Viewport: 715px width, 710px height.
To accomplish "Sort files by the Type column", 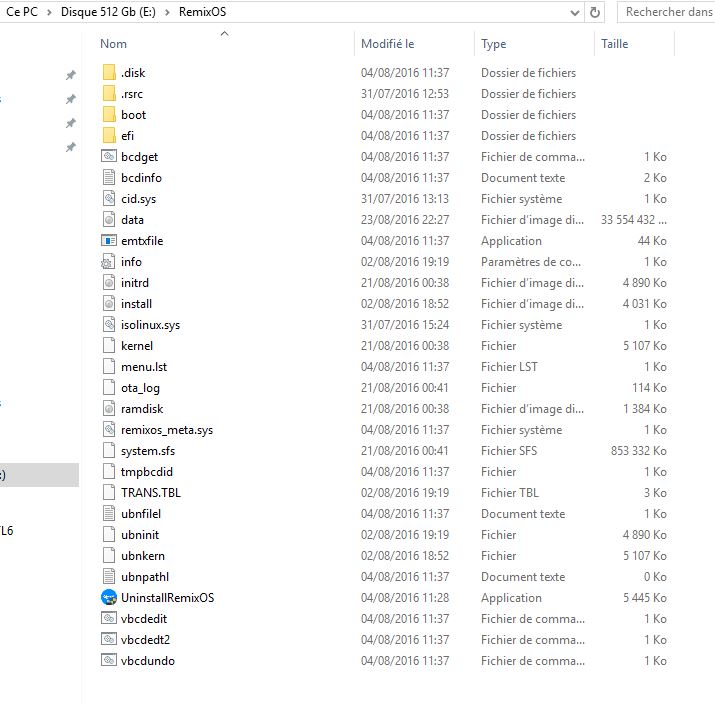I will click(493, 44).
